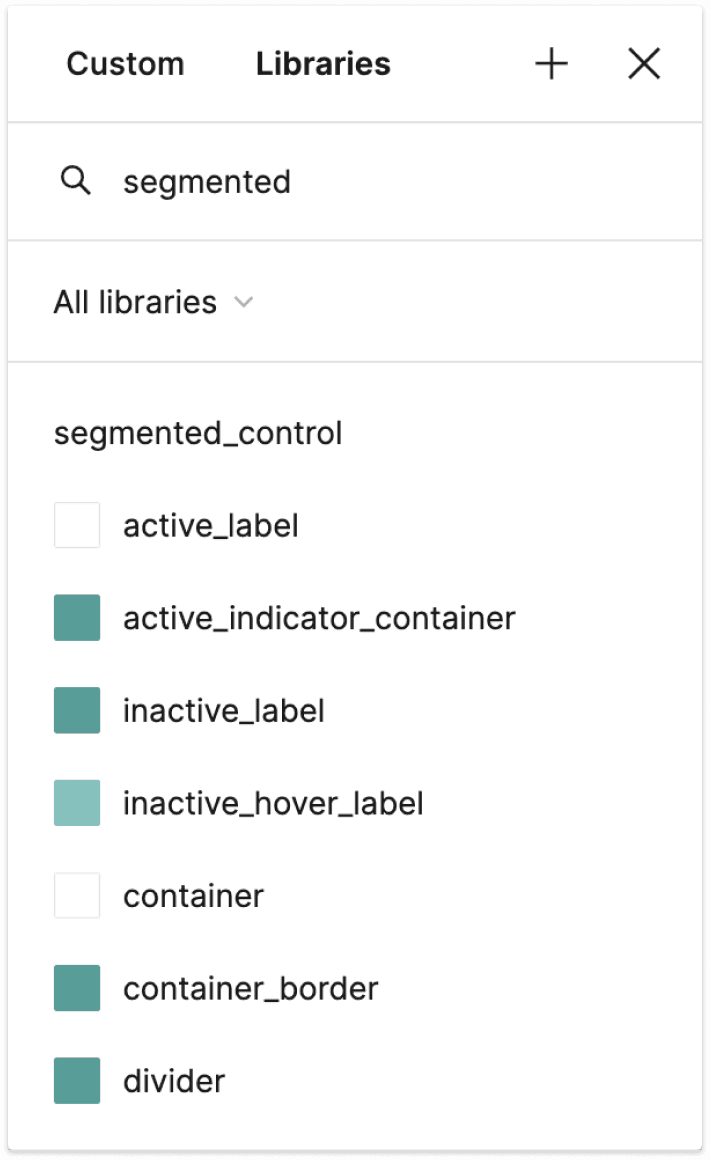Image resolution: width=710 pixels, height=1160 pixels.
Task: Pick the container_border style name
Action: click(x=251, y=988)
